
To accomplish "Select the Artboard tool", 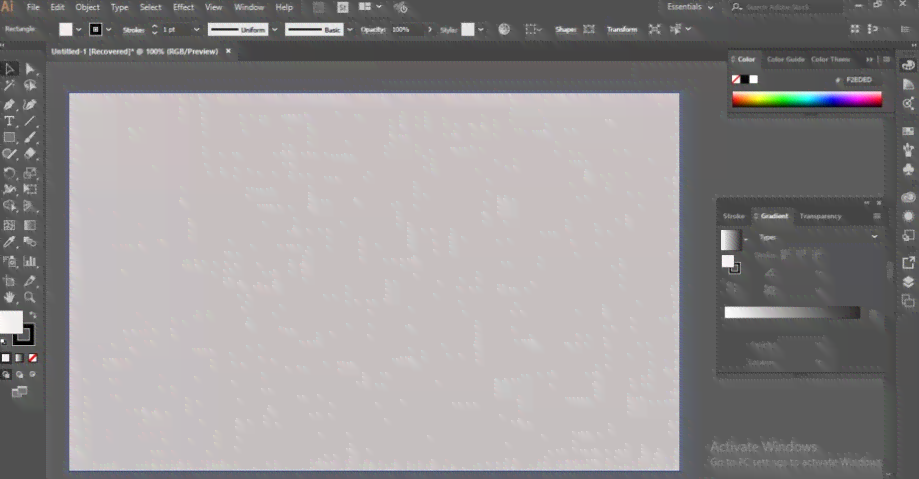I will 9,281.
